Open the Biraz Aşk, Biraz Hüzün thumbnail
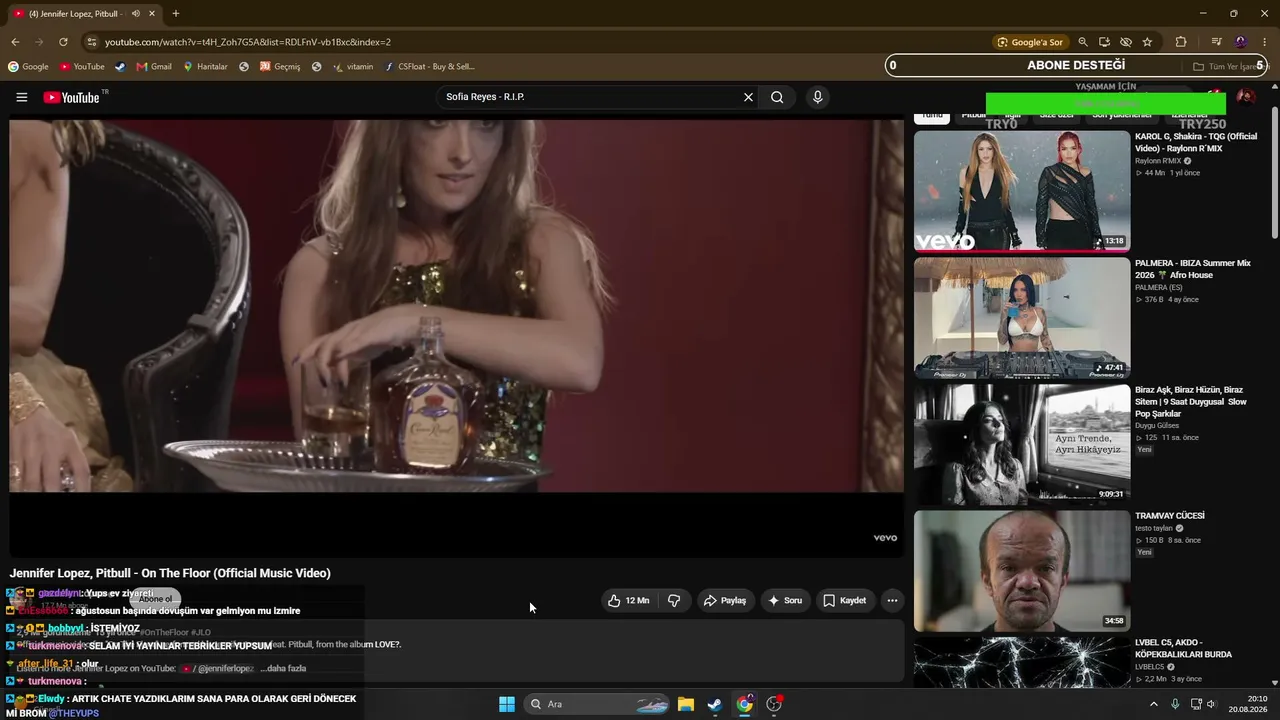The width and height of the screenshot is (1280, 720). pos(1022,445)
